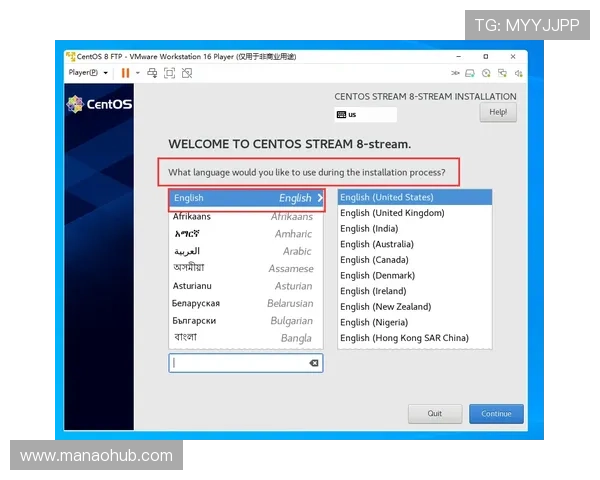Enter full screen mode via toolbar icon
600x480 pixels.
(169, 73)
